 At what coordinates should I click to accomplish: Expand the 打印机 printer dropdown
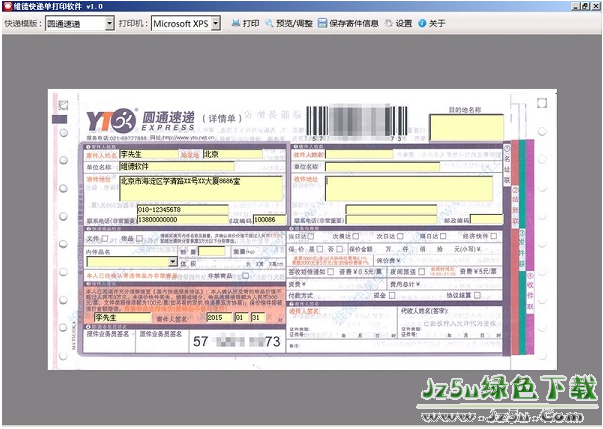[216, 23]
